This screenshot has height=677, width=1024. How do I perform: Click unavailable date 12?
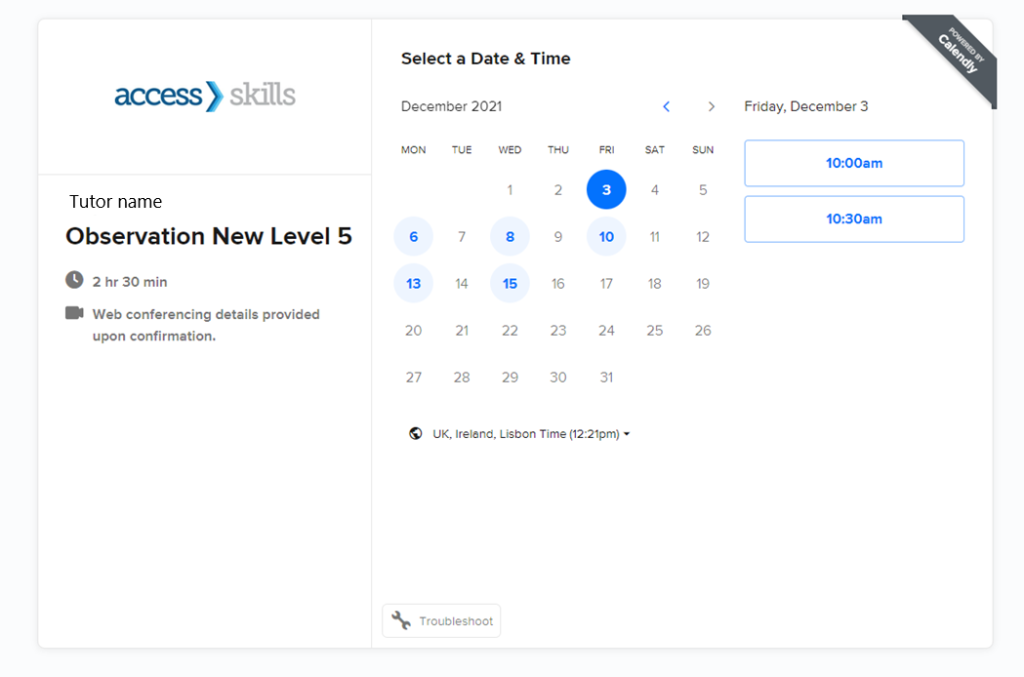703,237
